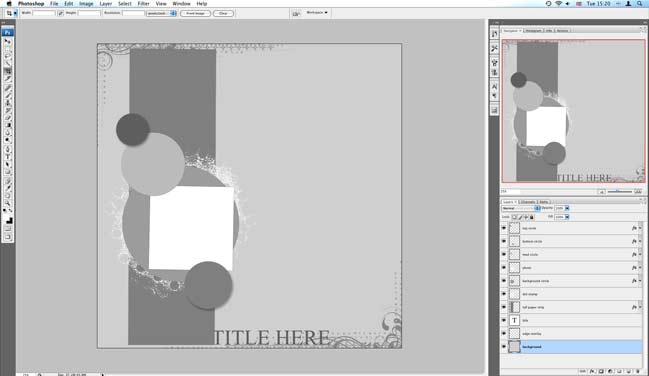Open the Crop tool preset picker arrow
The width and height of the screenshot is (649, 376).
(16, 13)
